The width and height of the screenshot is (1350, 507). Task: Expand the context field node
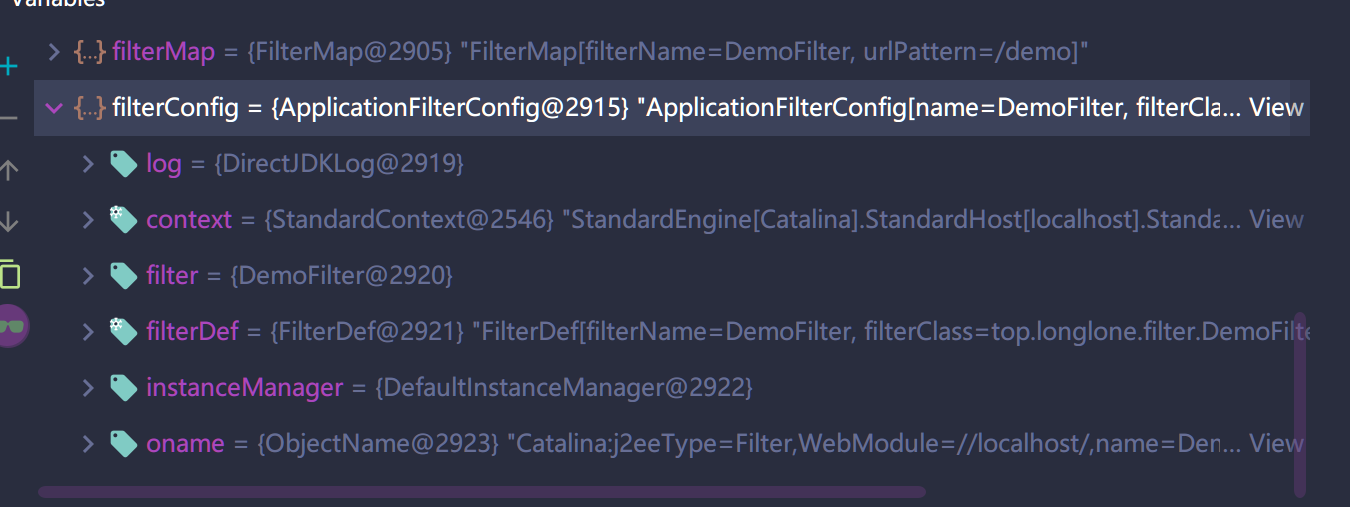[x=88, y=220]
